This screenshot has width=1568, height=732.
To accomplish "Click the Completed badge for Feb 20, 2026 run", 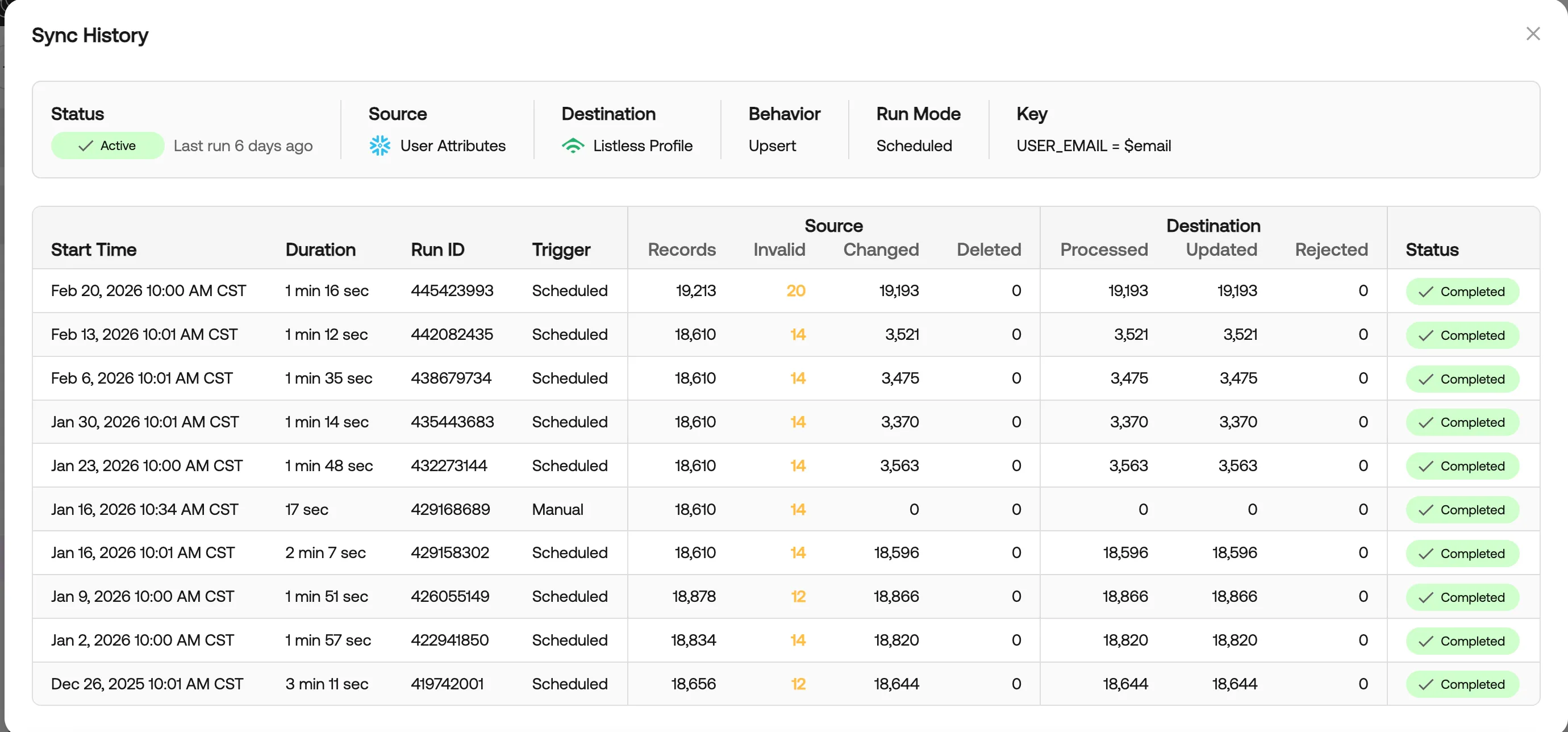I will pos(1462,292).
